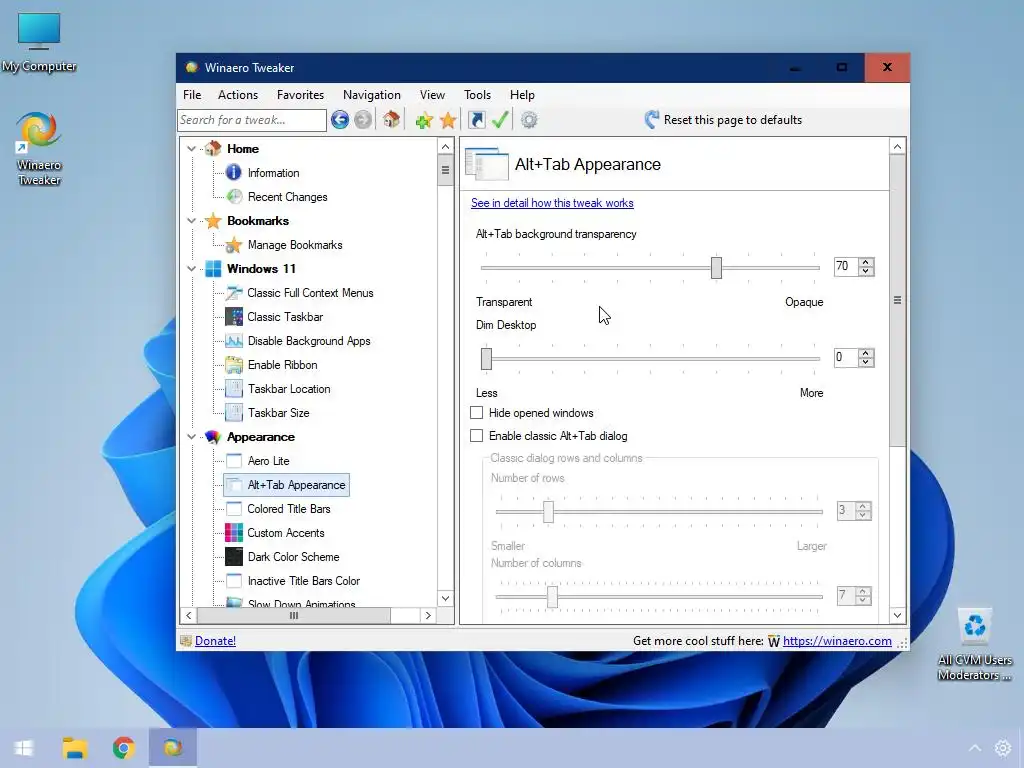Collapse the Home tree node
Image resolution: width=1024 pixels, height=768 pixels.
point(191,149)
